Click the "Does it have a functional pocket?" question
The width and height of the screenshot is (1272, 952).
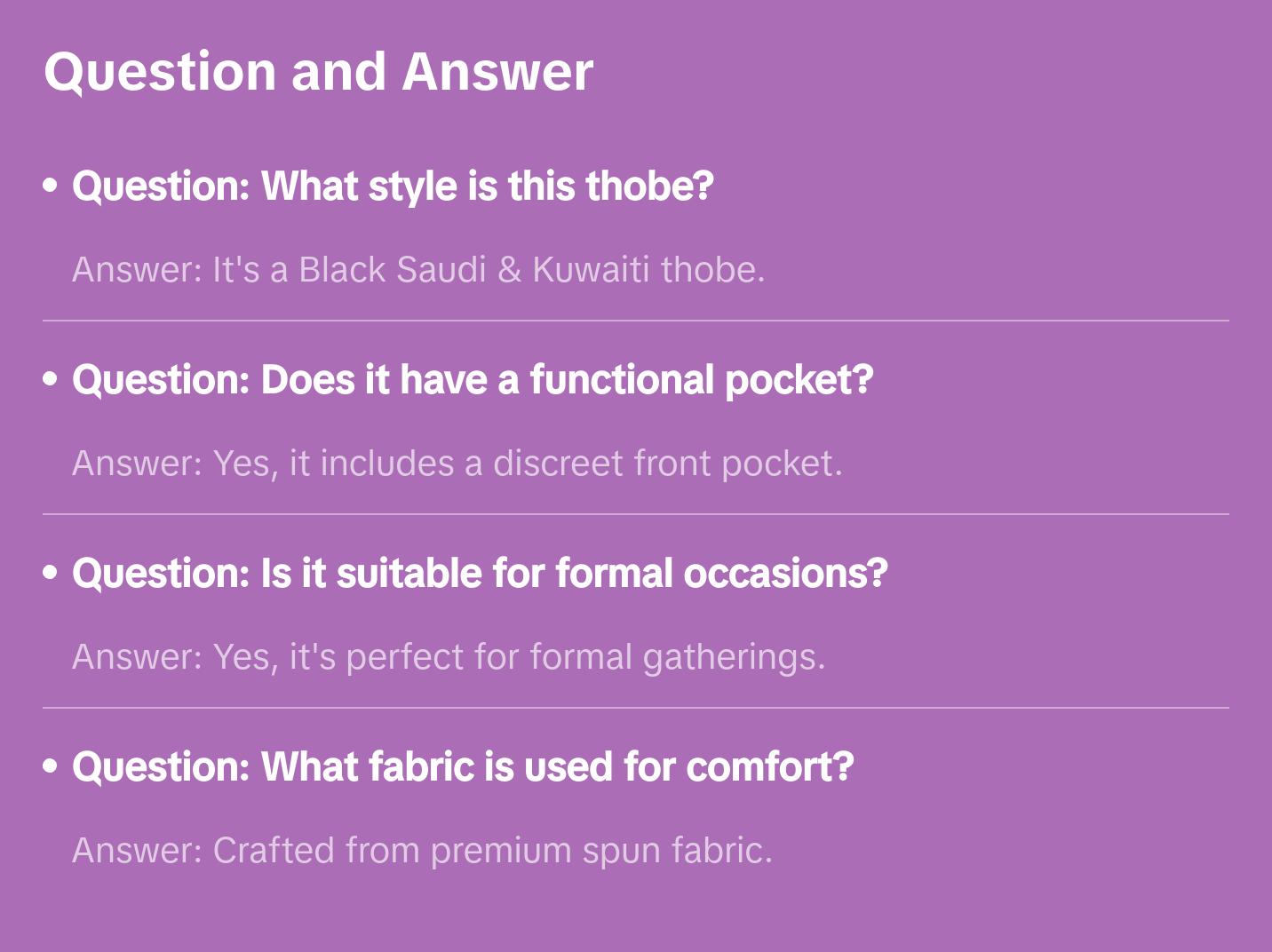[473, 380]
